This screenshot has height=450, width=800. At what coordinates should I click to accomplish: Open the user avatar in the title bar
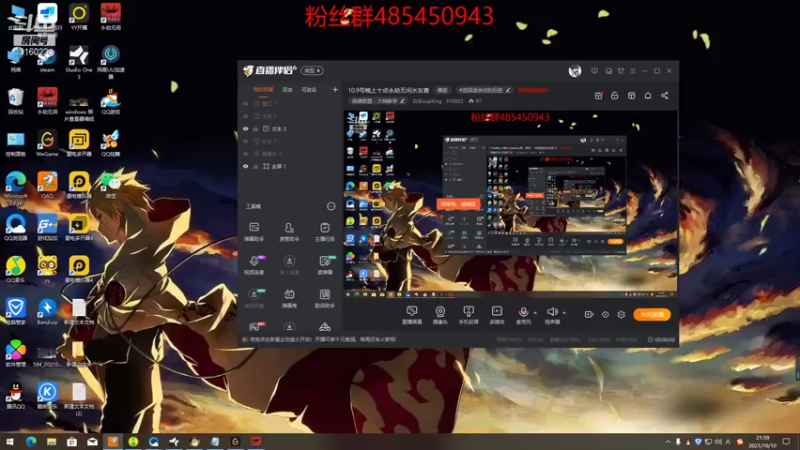574,71
